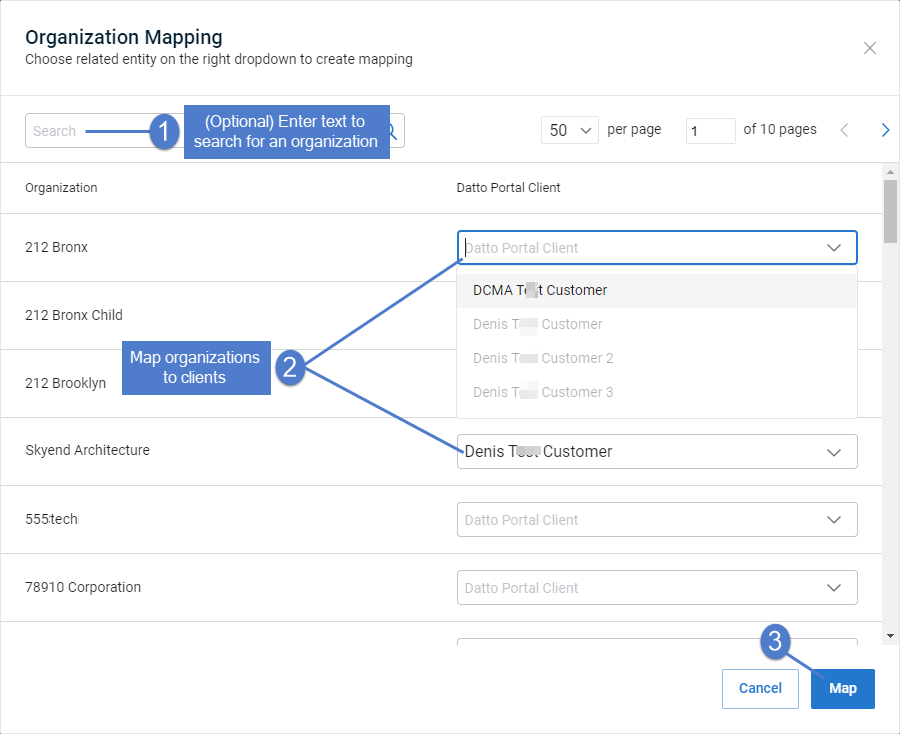Click the 'of 10 pages' label

point(779,130)
